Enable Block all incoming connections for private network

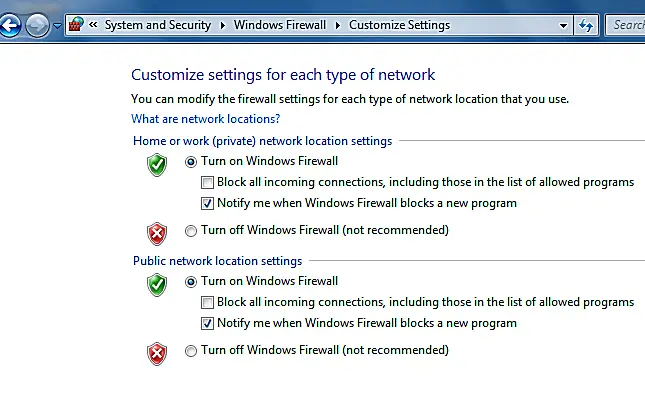point(207,182)
